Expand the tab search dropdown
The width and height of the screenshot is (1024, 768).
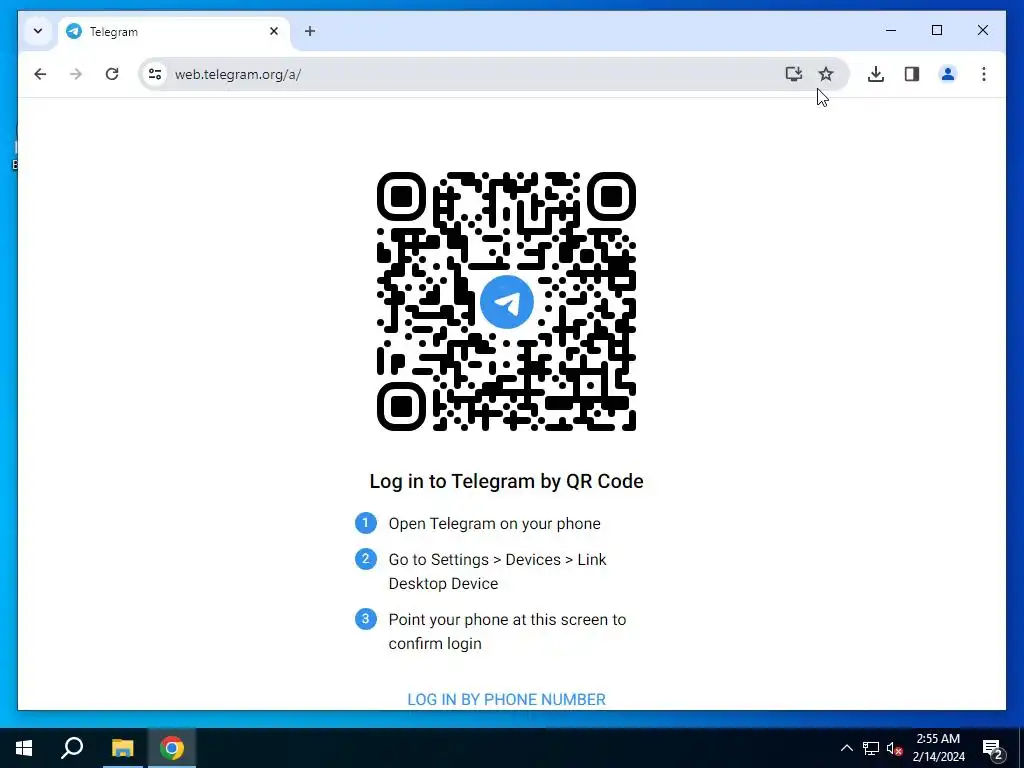(x=38, y=31)
